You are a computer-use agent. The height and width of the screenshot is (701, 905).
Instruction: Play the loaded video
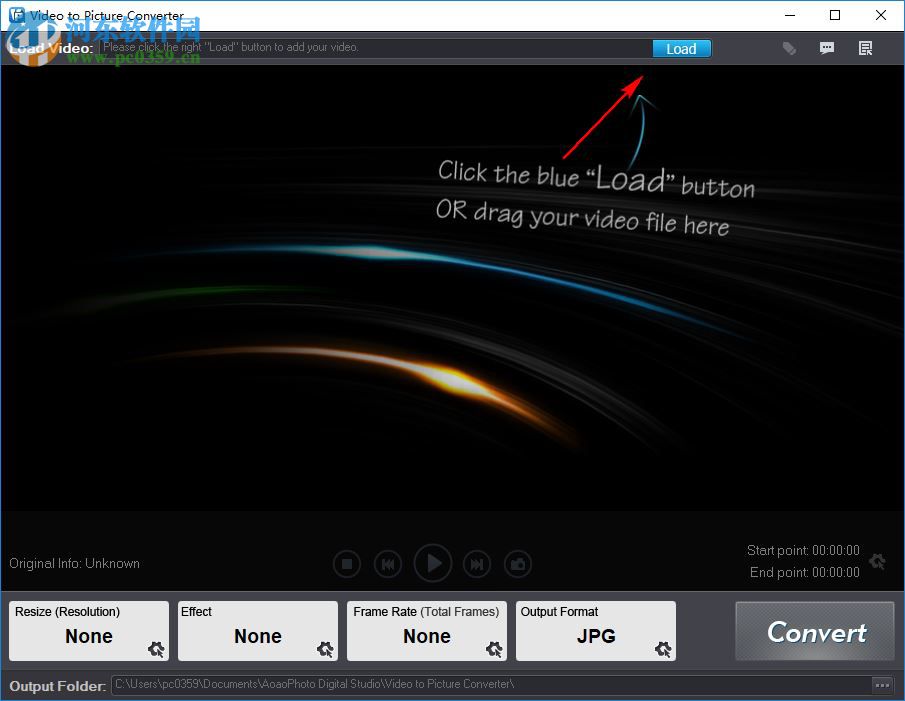pos(433,563)
